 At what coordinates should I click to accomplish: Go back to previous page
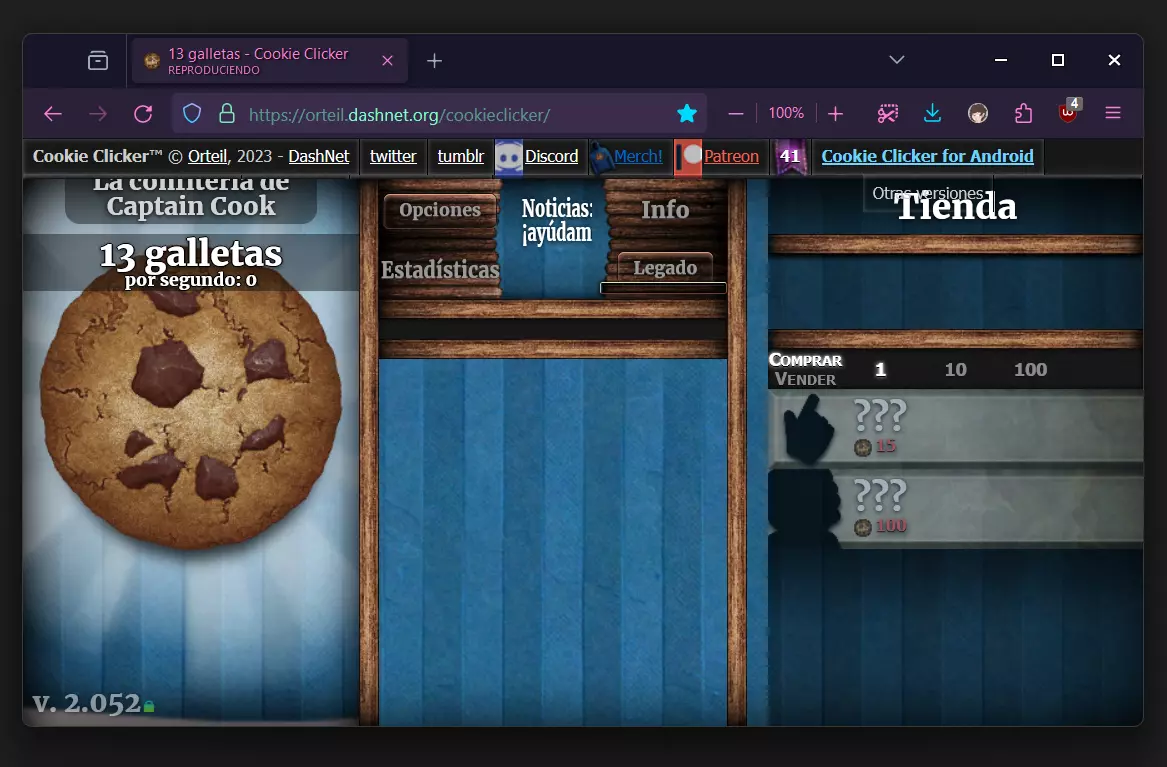53,114
